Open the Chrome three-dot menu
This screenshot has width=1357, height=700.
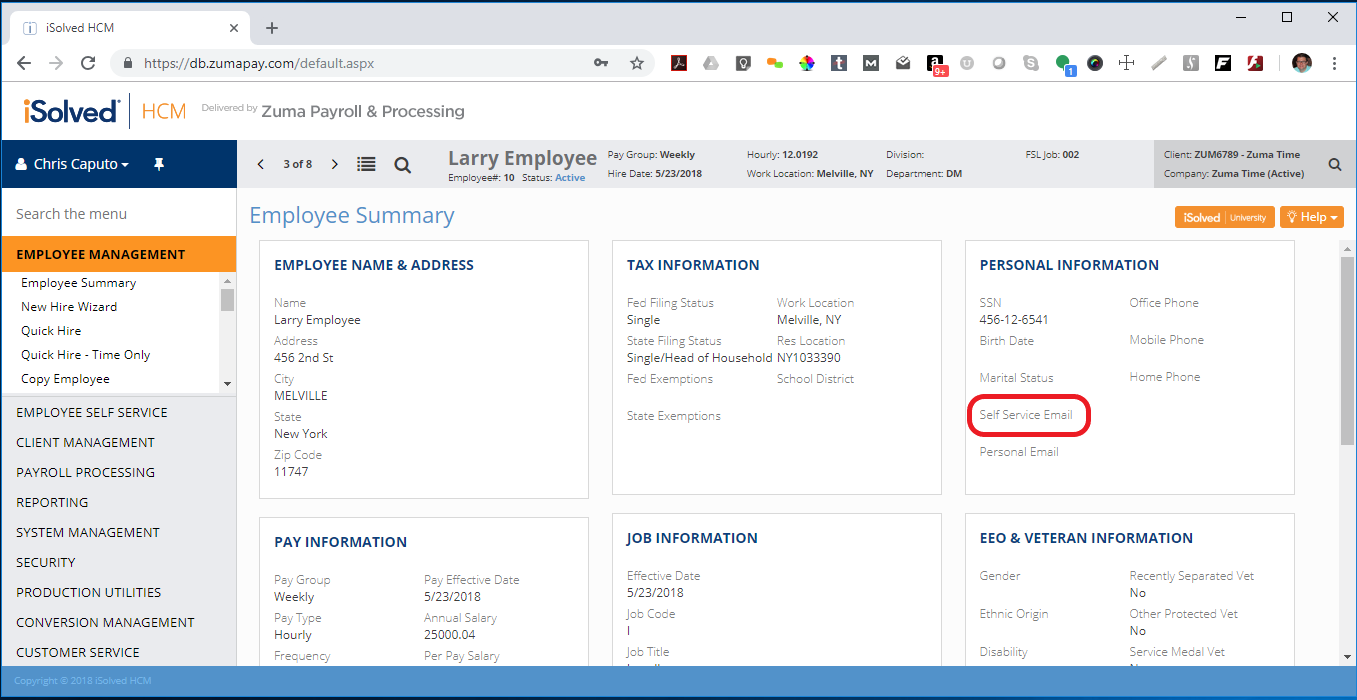click(x=1334, y=63)
